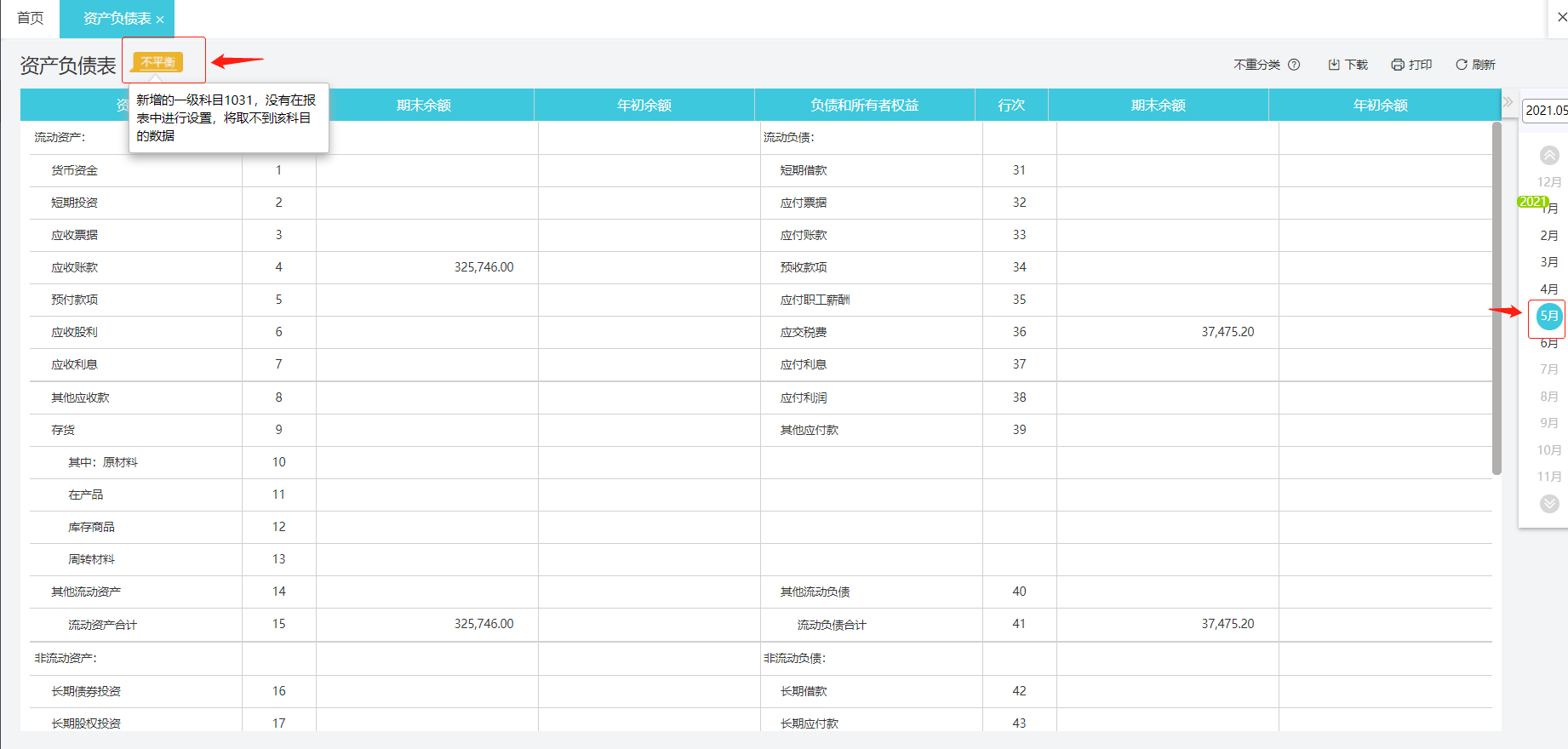Open the help icon beside 不重分类

point(1294,65)
